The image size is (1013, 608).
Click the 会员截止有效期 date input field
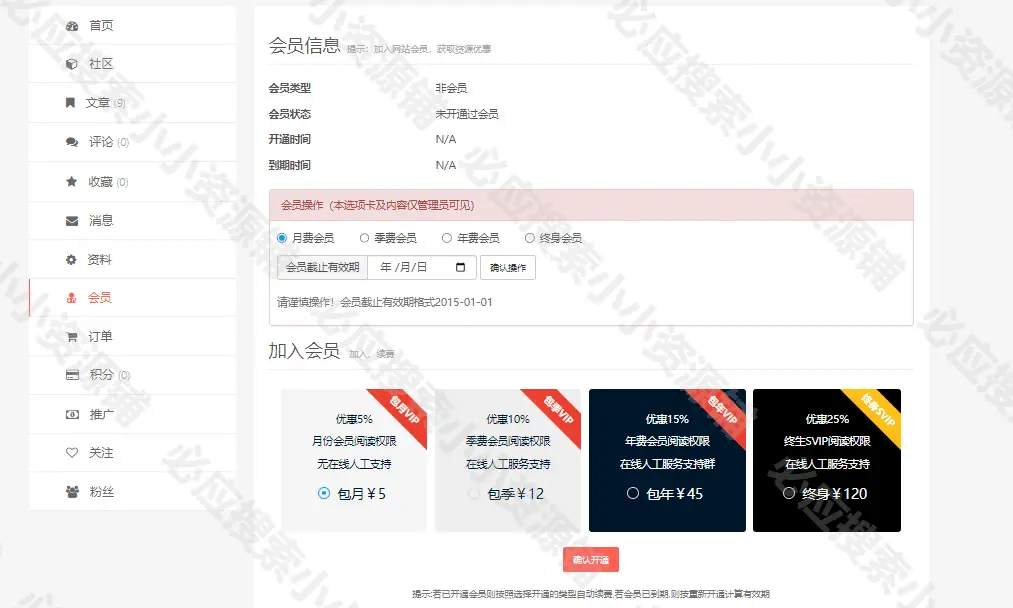point(410,268)
